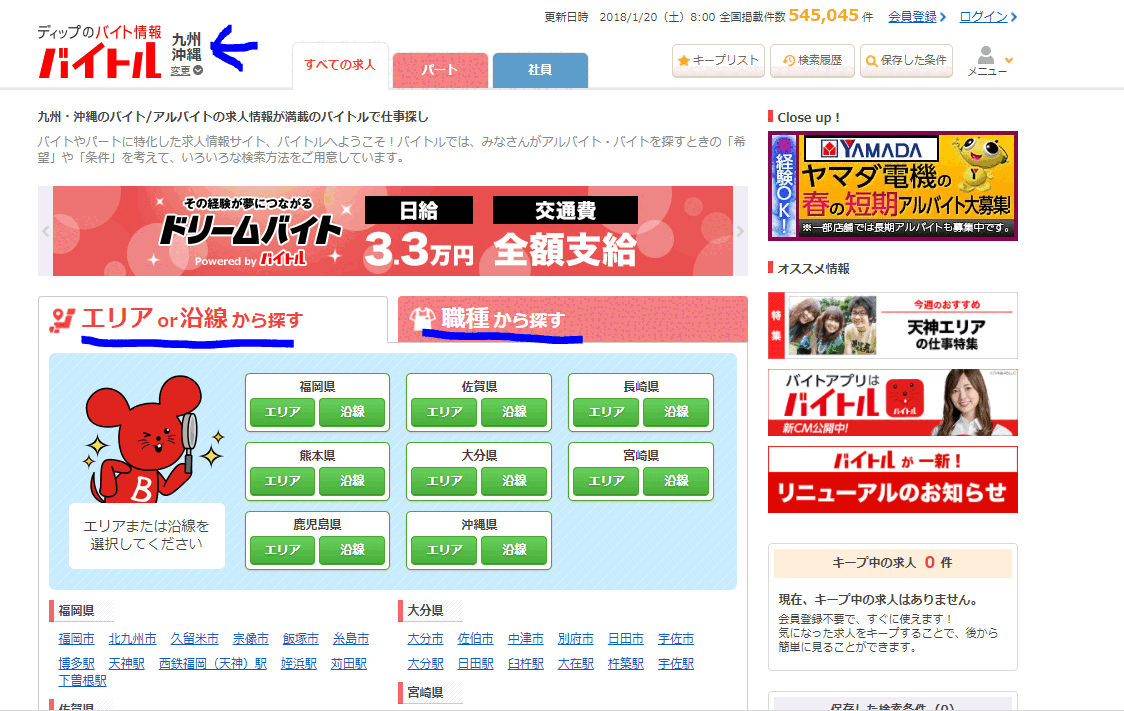Click the 宇佐駅 link
Screen dimensions: 1124x711
(x=676, y=664)
